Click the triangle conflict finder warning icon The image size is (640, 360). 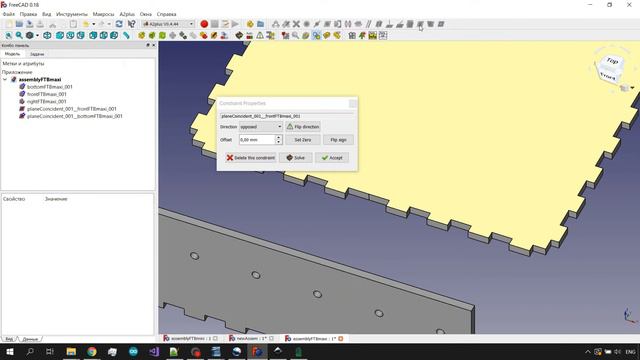(260, 36)
